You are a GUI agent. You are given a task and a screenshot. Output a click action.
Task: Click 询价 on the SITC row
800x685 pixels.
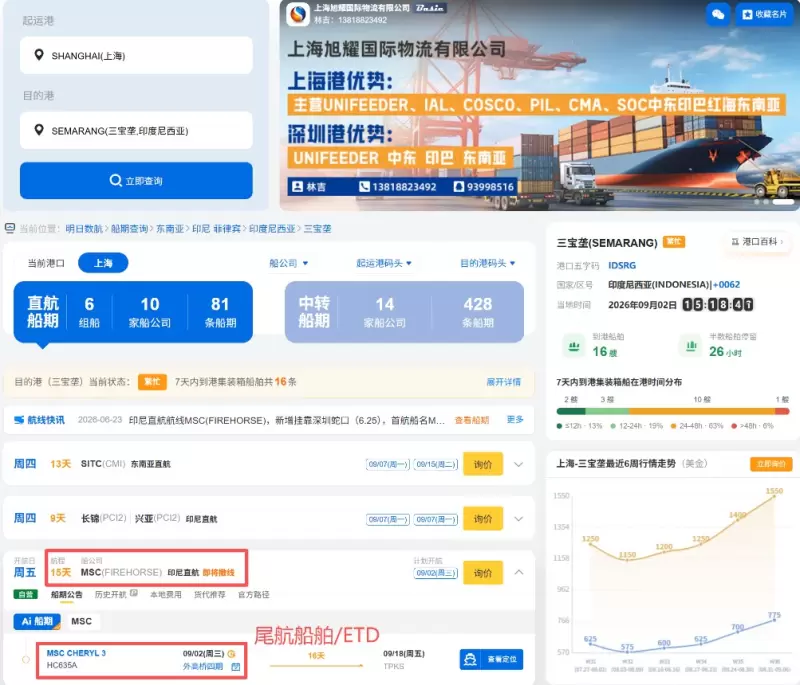coord(483,464)
